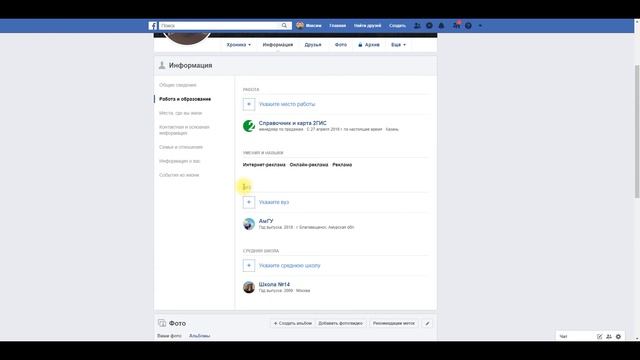The width and height of the screenshot is (640, 360).
Task: Click Создать альбом button
Action: [x=292, y=323]
